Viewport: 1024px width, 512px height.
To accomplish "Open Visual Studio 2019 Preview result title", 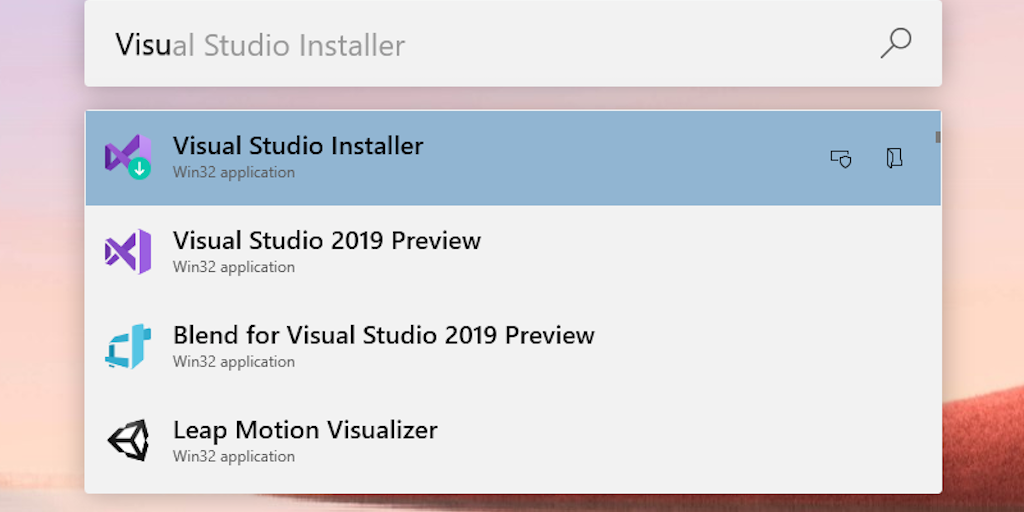I will pyautogui.click(x=326, y=241).
